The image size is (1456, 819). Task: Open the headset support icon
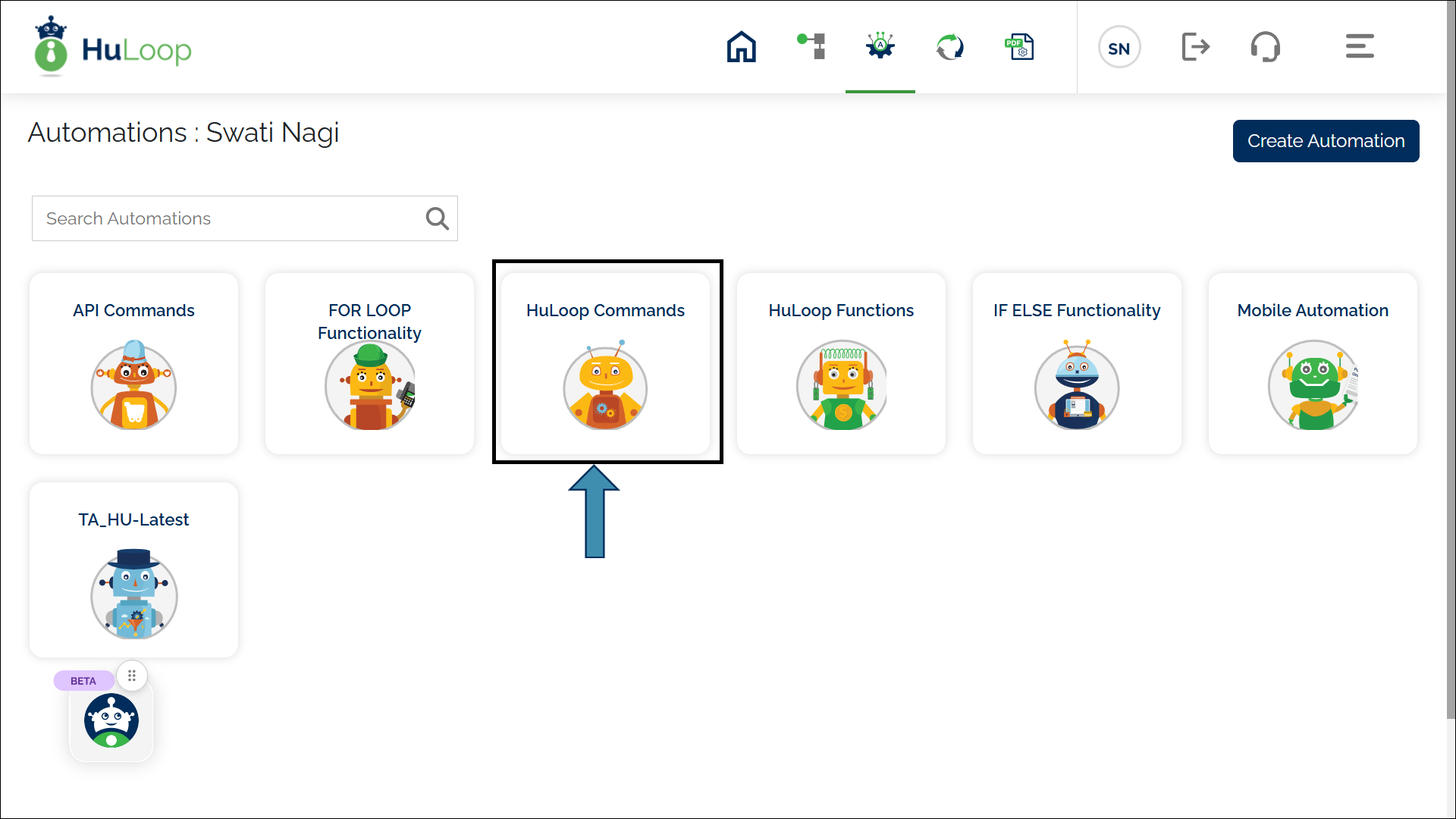pyautogui.click(x=1266, y=46)
